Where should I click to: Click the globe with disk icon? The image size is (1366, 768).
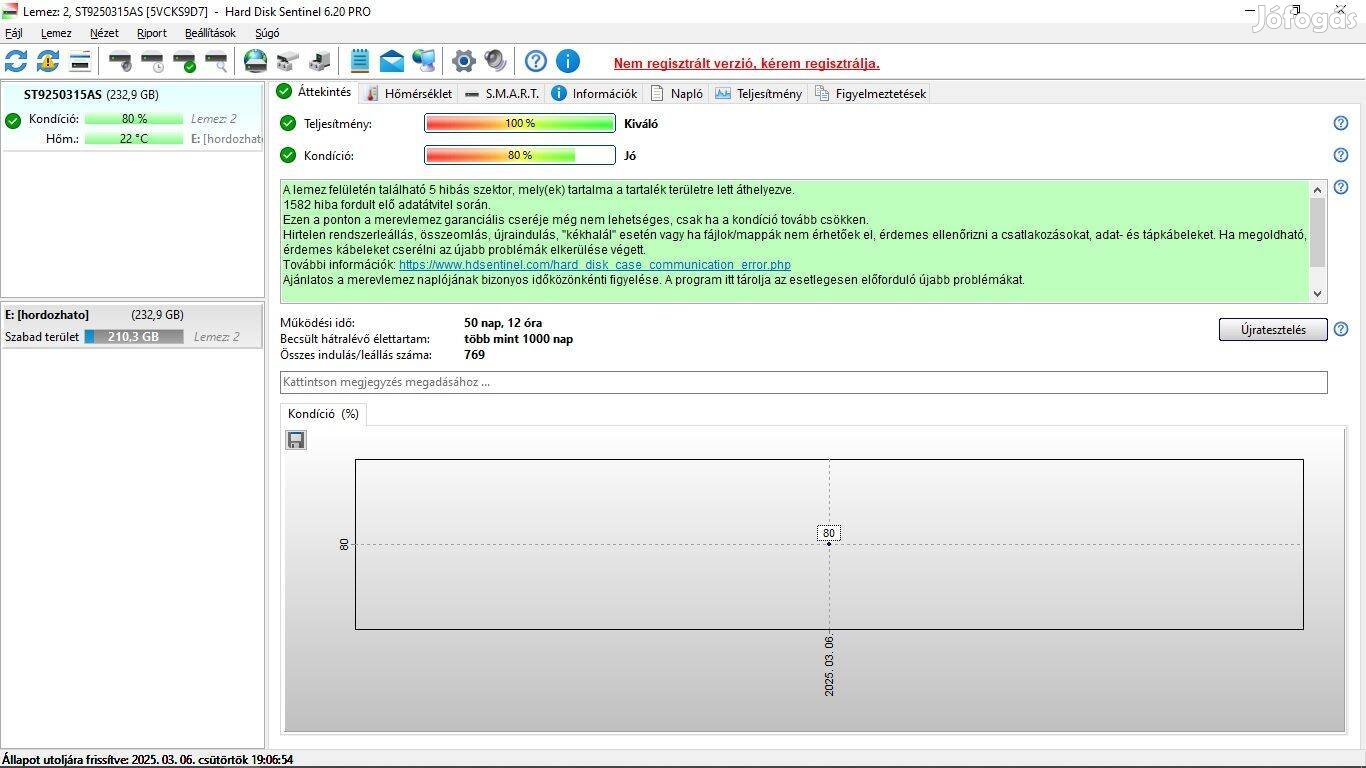(x=256, y=61)
